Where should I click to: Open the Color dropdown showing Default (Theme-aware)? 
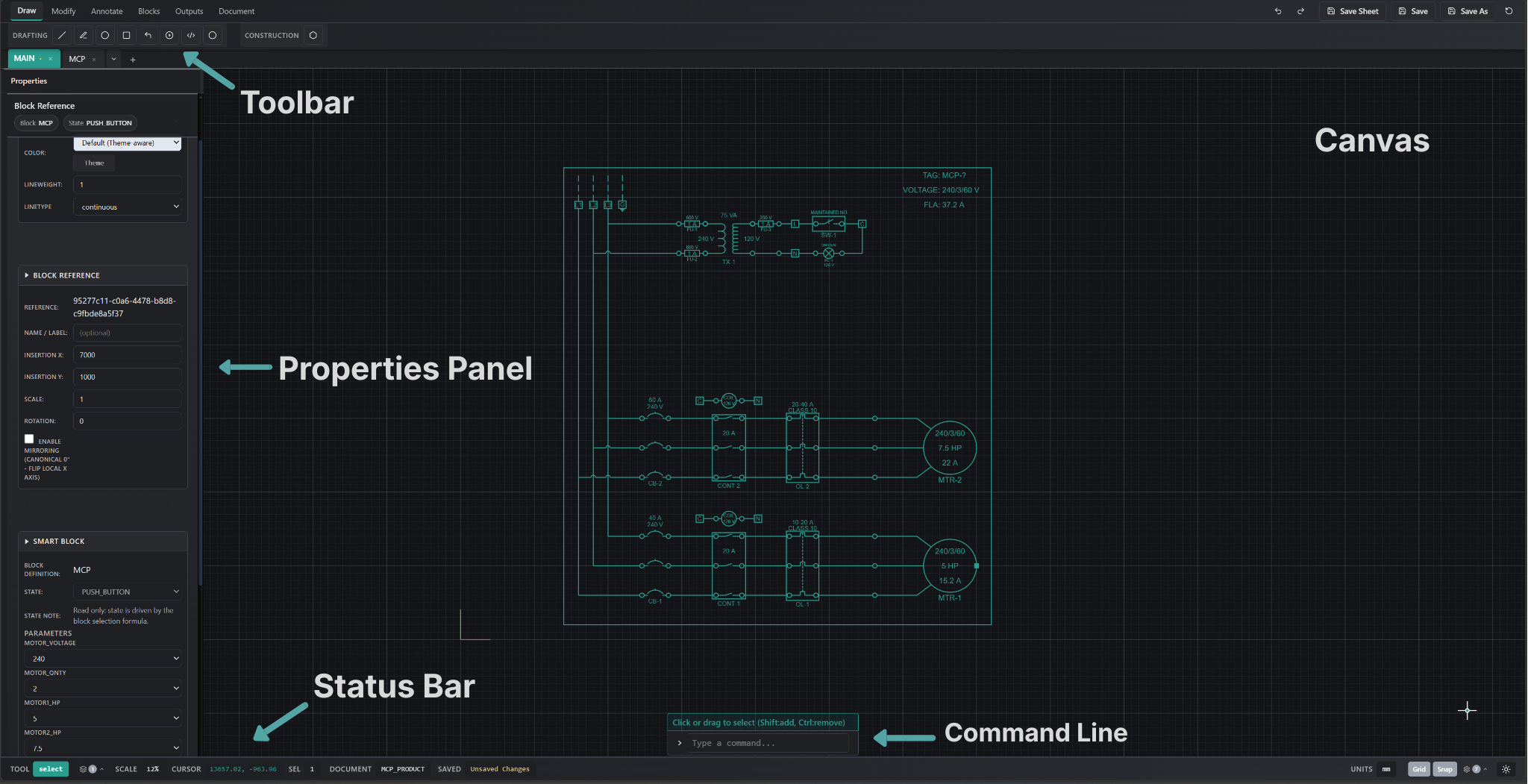tap(128, 143)
